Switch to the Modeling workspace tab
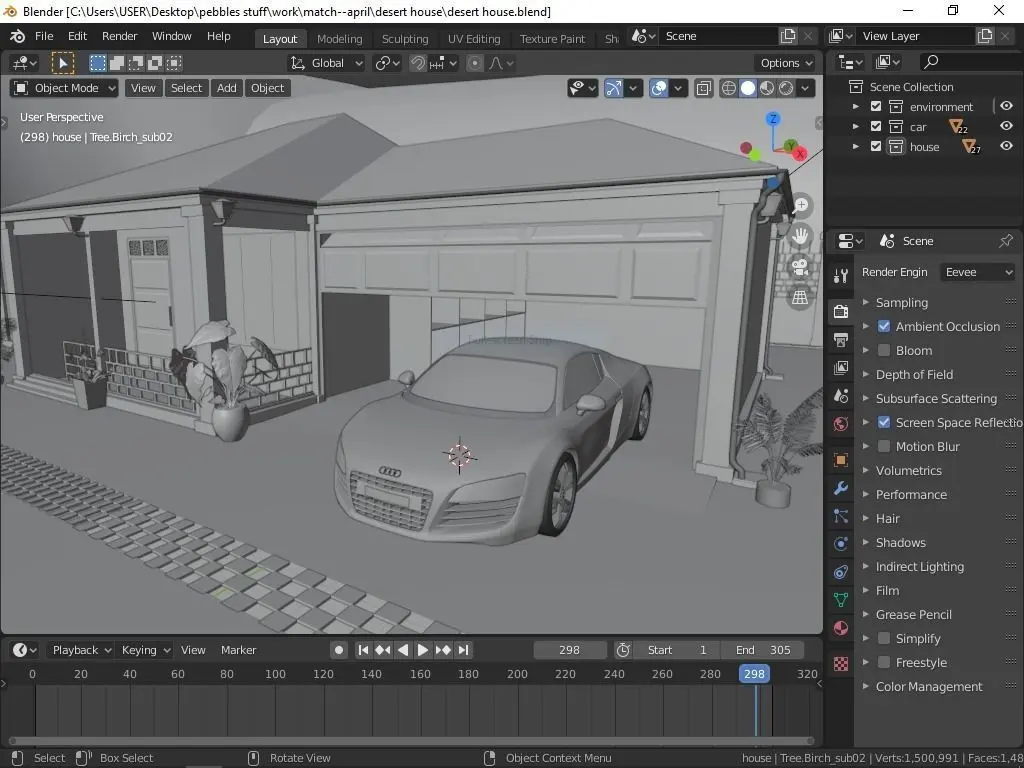Image resolution: width=1024 pixels, height=768 pixels. tap(340, 39)
